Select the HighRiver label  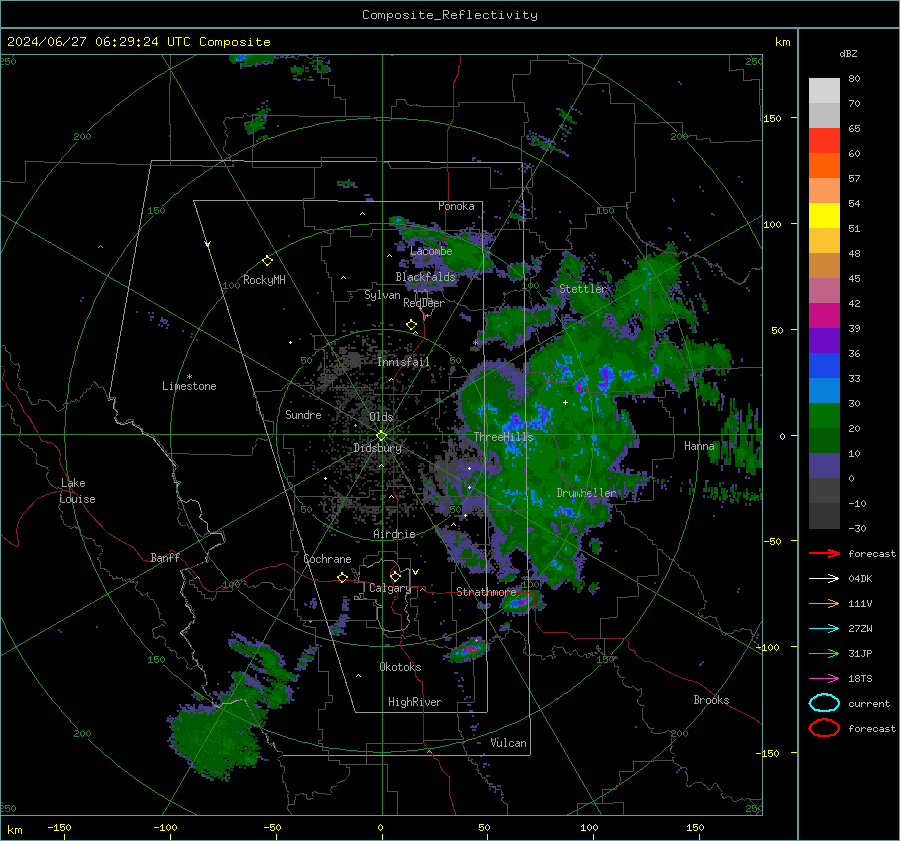415,702
